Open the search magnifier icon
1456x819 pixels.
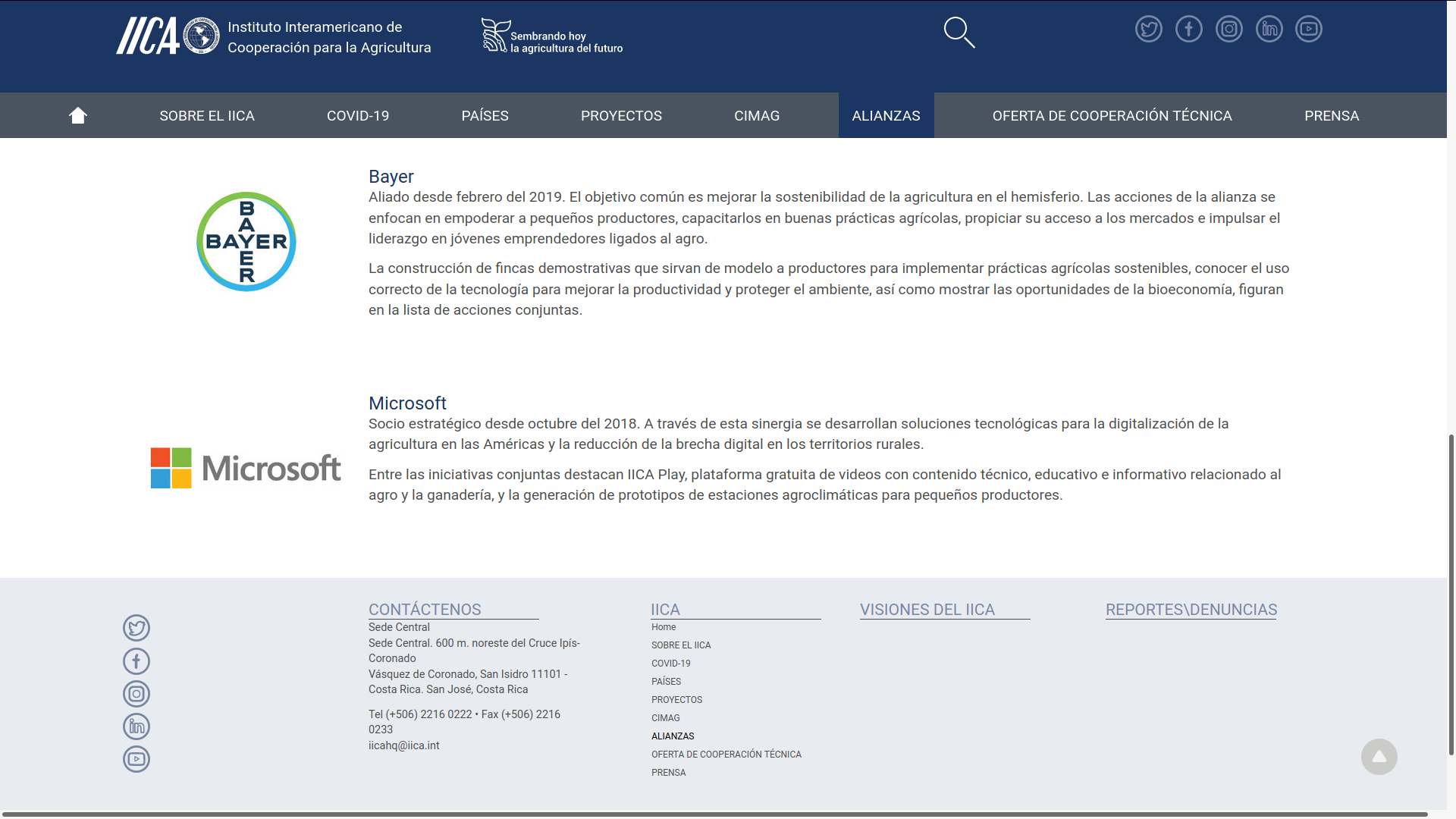959,33
